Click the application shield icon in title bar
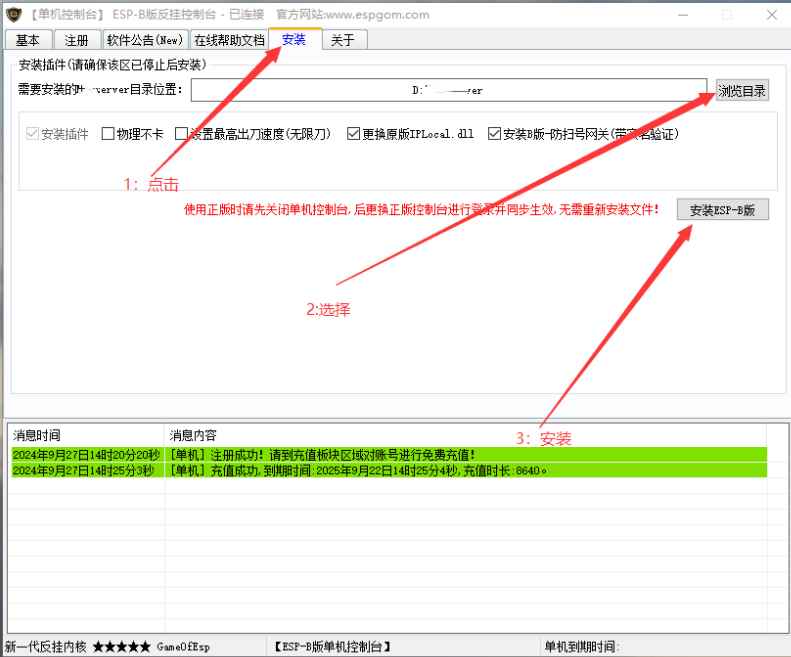Screen dimensions: 791x657 point(14,14)
